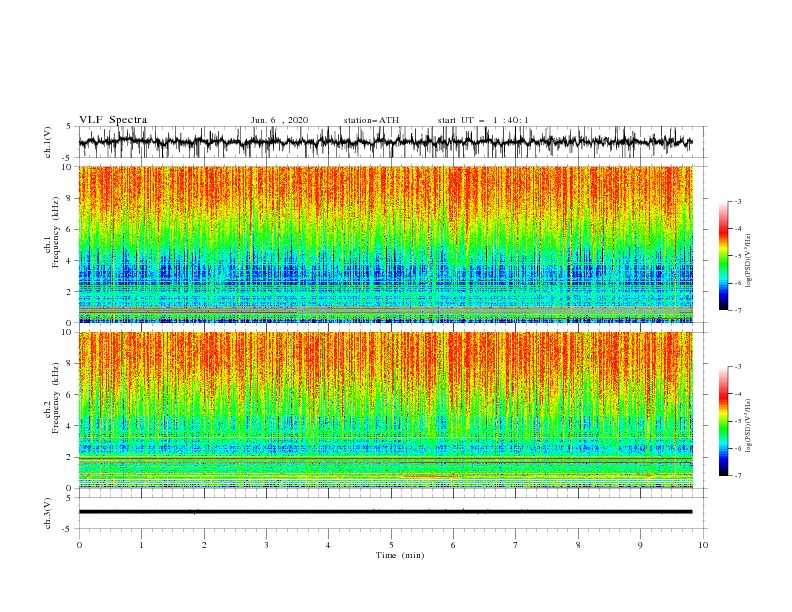Click the ch.1 "Frequency (kHz)" axis label

(x=55, y=232)
